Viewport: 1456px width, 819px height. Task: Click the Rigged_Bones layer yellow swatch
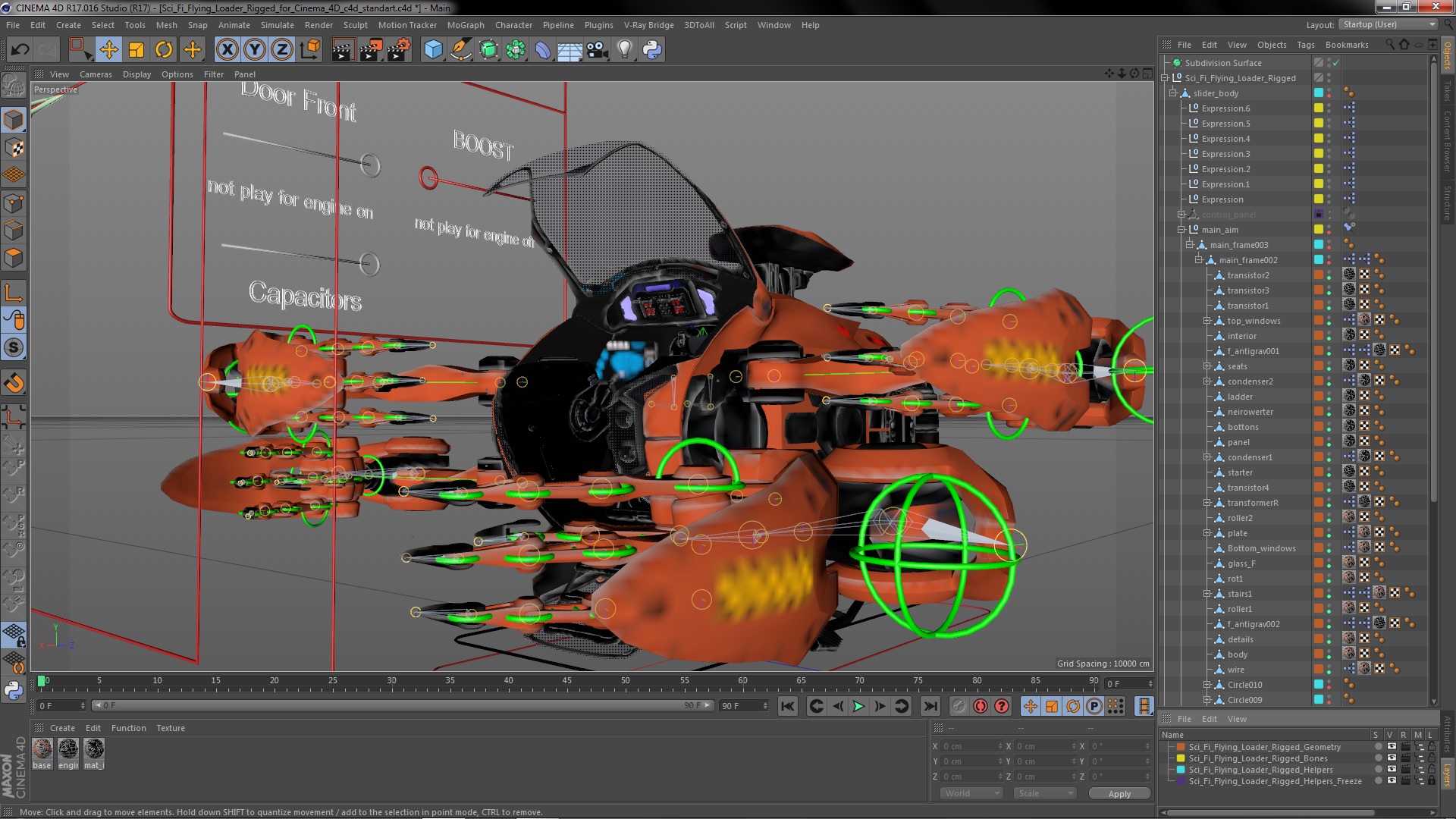[1180, 758]
